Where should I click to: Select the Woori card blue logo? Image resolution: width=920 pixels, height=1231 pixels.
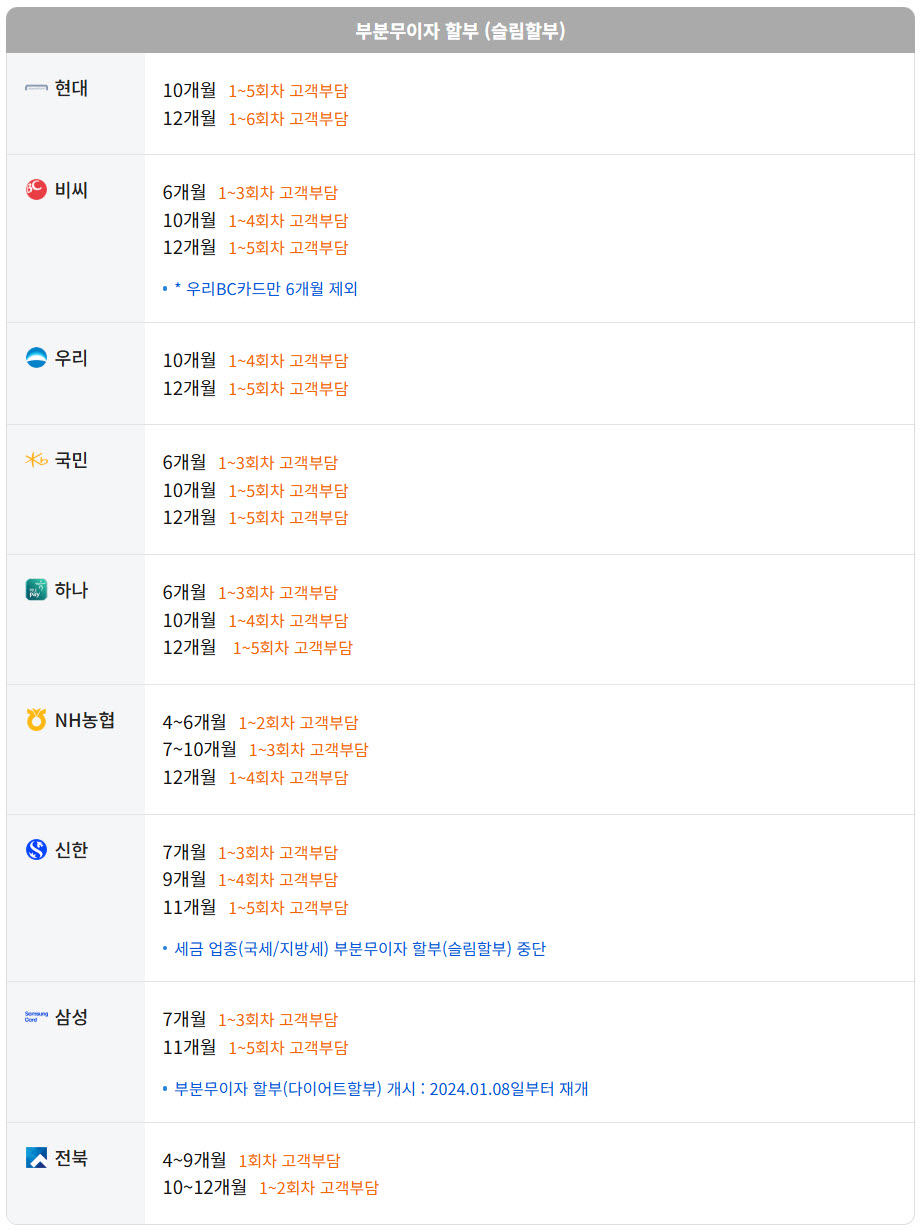[x=36, y=358]
